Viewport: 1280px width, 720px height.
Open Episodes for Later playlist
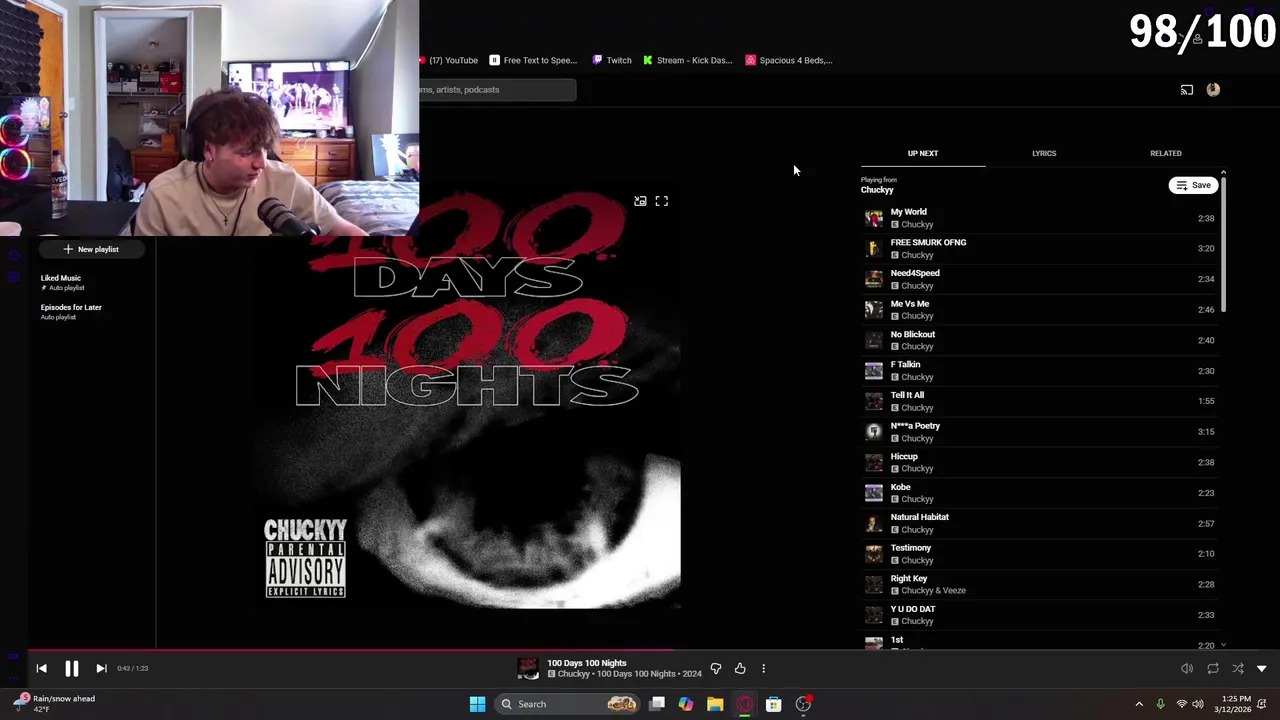point(71,312)
